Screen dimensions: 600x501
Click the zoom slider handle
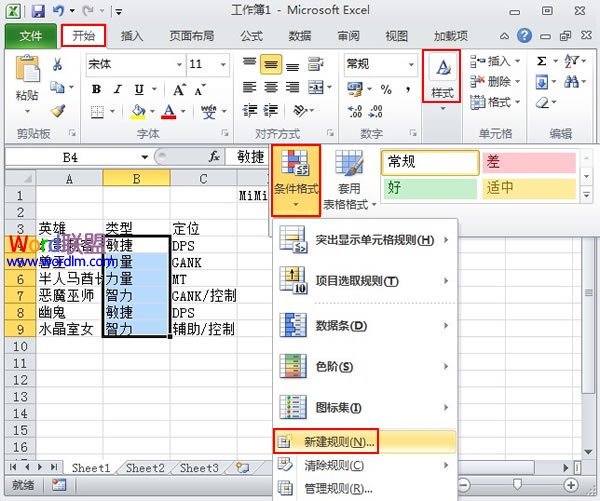tap(517, 485)
